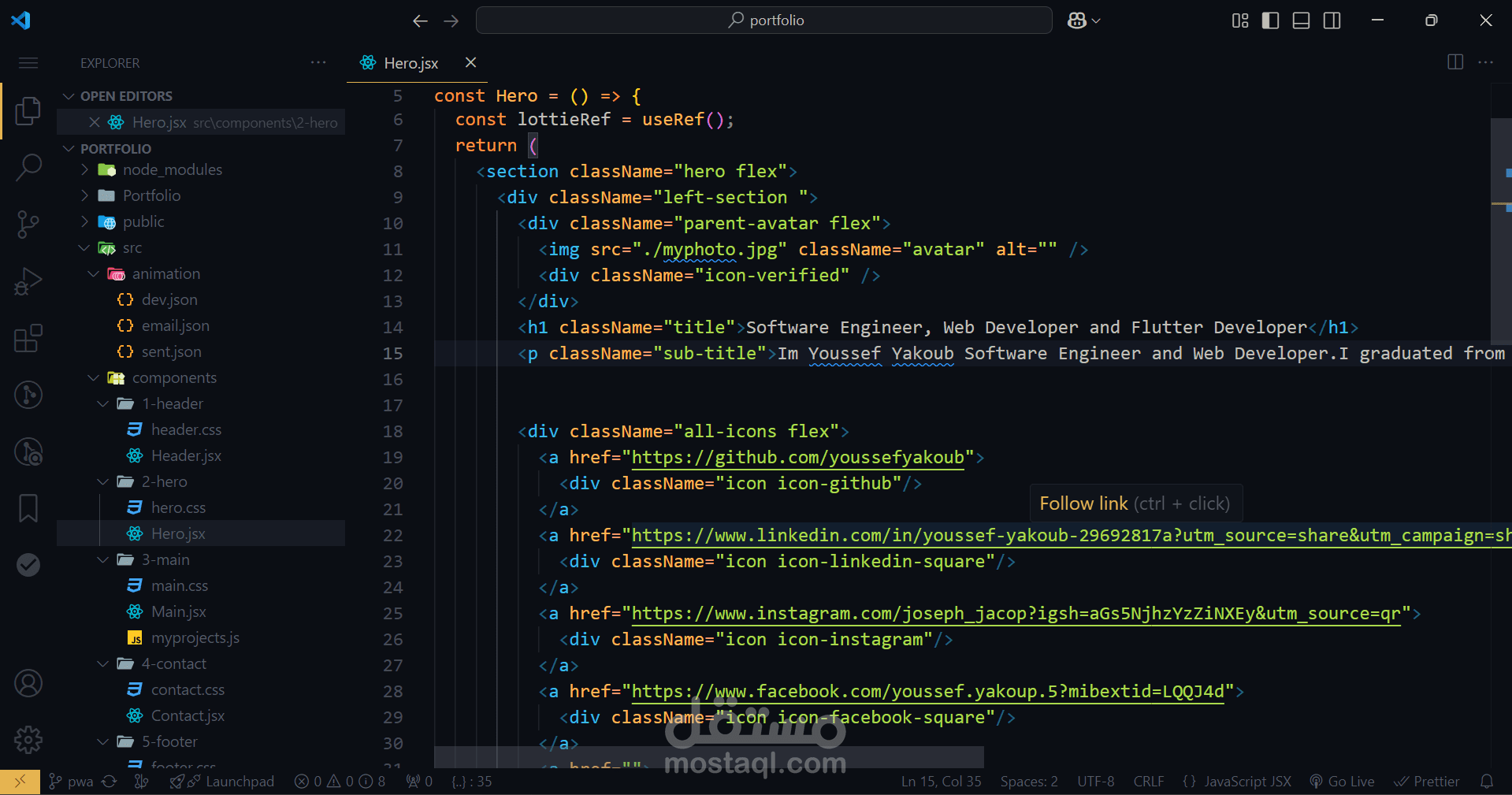Screen dimensions: 1512x795
Task: Open myprojects.js file in explorer
Action: point(195,637)
